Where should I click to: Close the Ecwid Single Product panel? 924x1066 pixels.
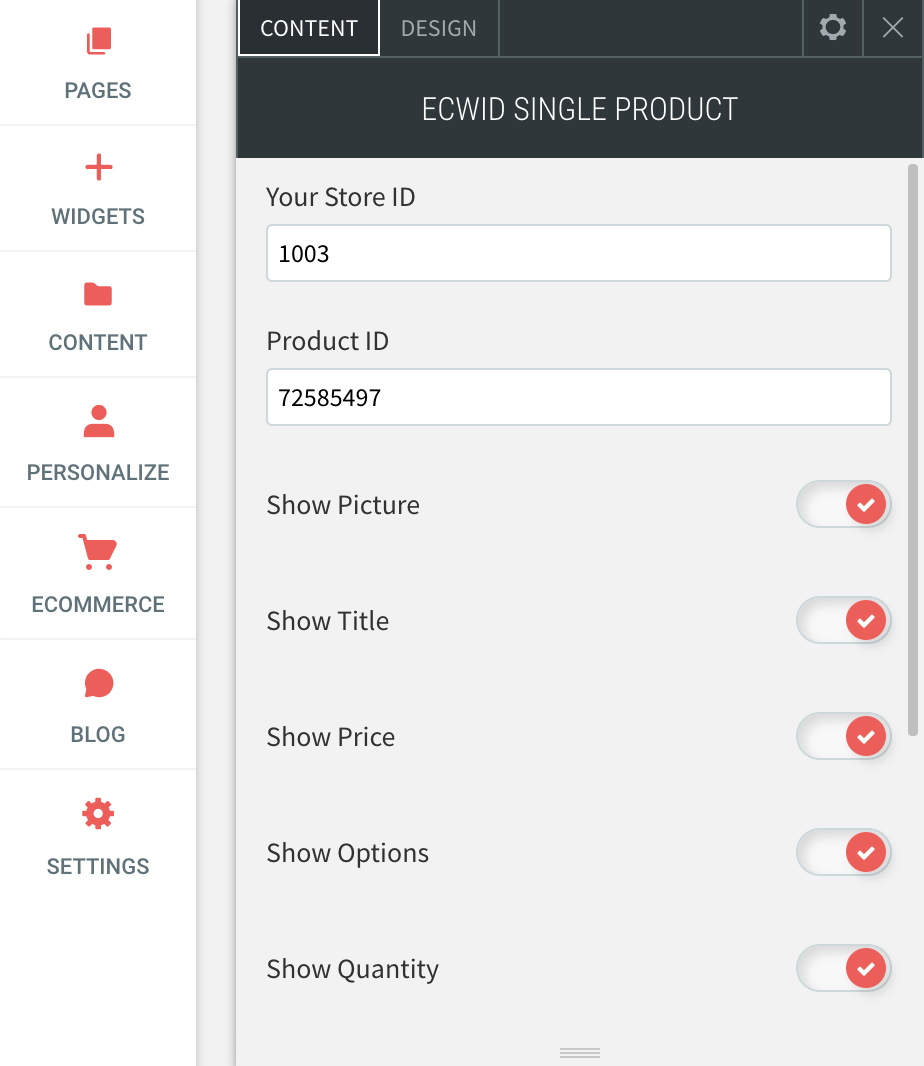pyautogui.click(x=892, y=28)
